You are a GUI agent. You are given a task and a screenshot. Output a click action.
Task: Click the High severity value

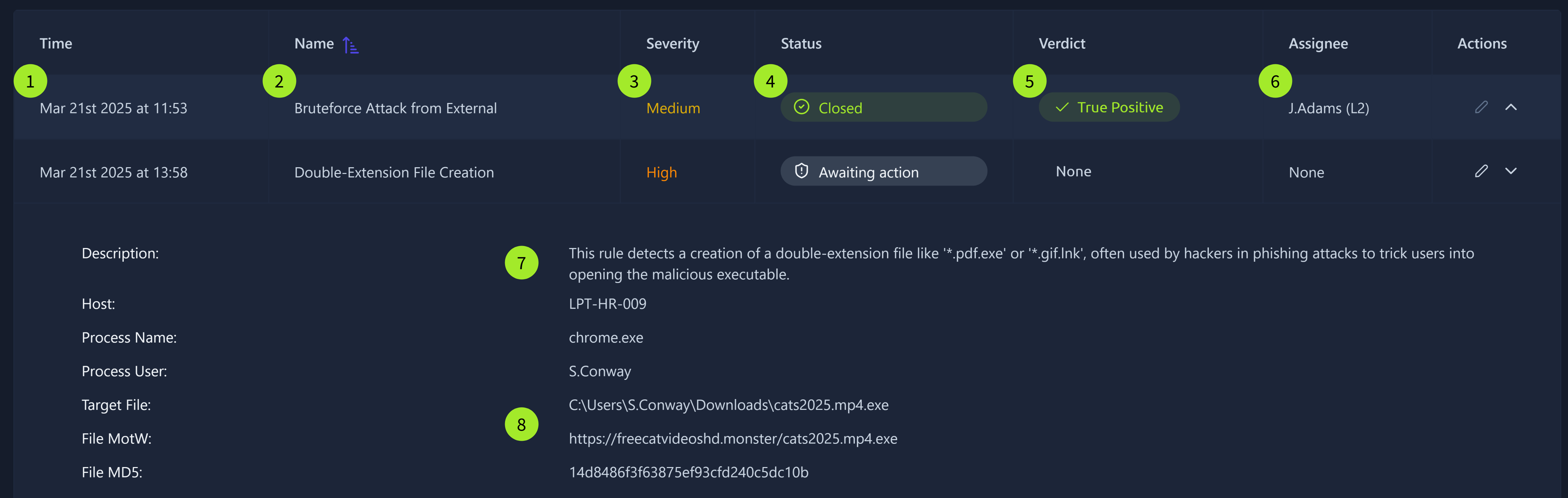point(662,173)
